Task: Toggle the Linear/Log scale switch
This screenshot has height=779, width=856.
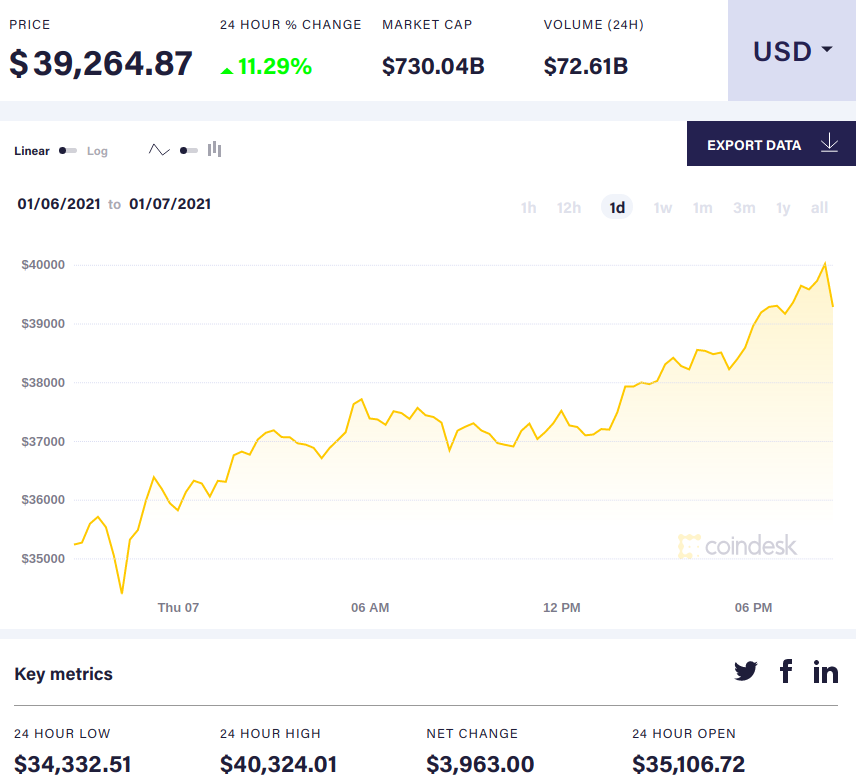Action: (x=68, y=151)
